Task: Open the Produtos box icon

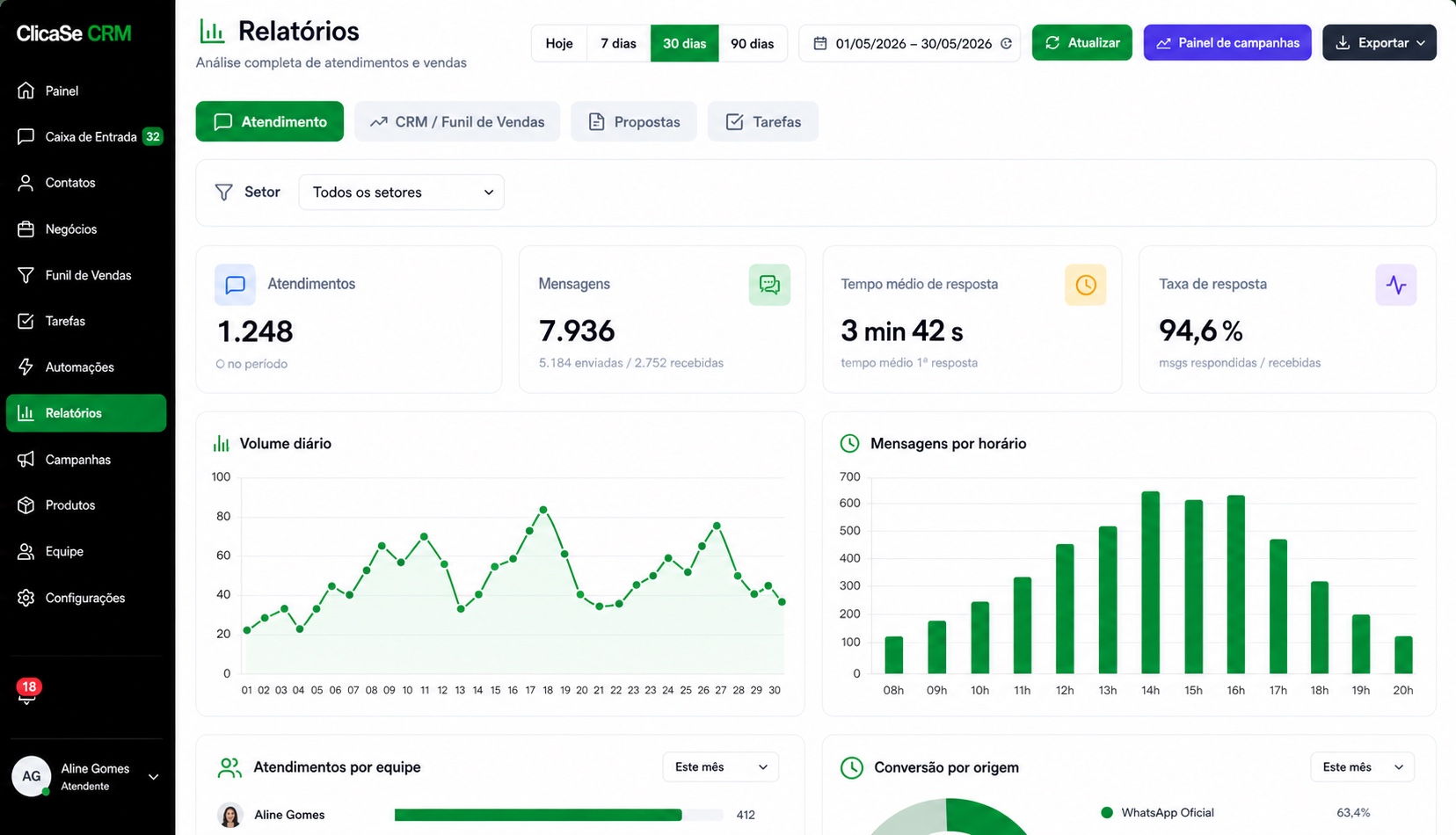Action: pyautogui.click(x=26, y=505)
